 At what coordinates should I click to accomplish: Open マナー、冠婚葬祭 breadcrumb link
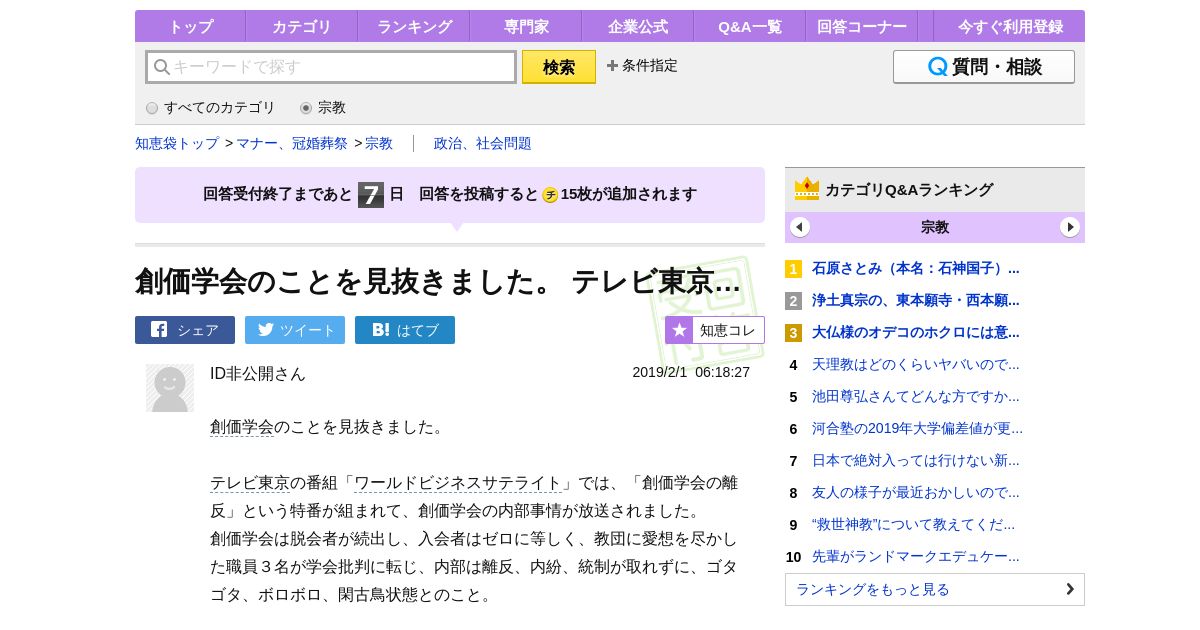point(292,143)
